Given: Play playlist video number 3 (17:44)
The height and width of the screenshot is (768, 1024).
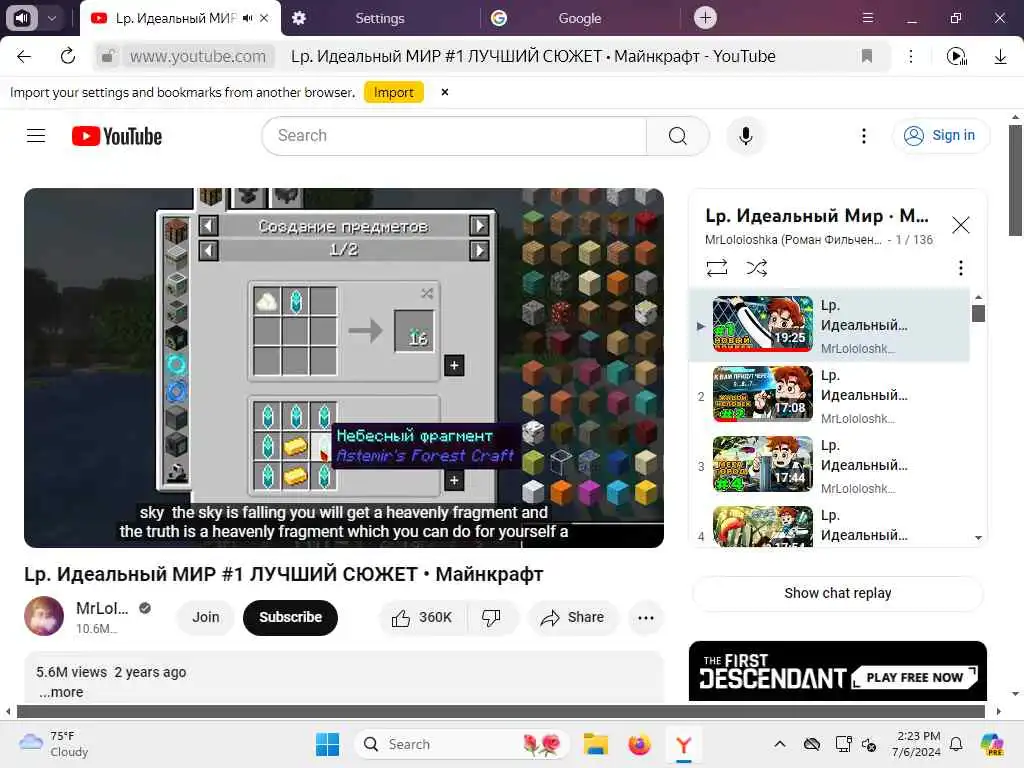Looking at the screenshot, I should (829, 465).
